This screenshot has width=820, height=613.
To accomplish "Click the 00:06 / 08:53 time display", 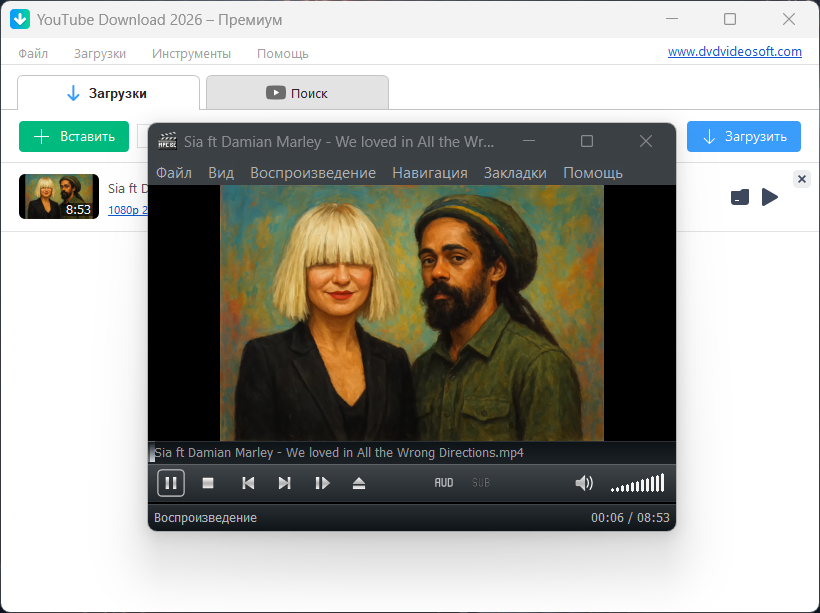I will point(630,518).
